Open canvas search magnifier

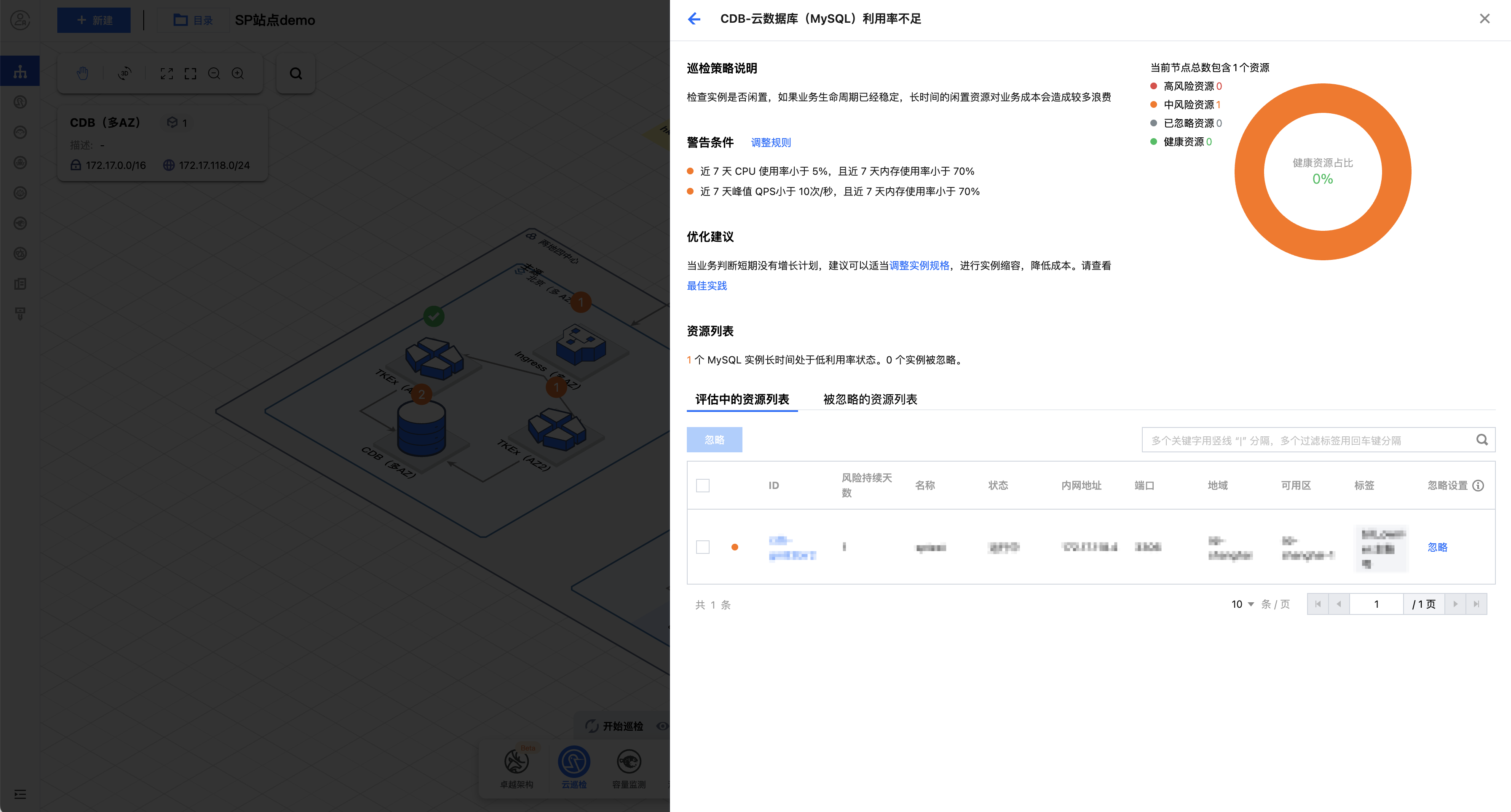coord(296,73)
